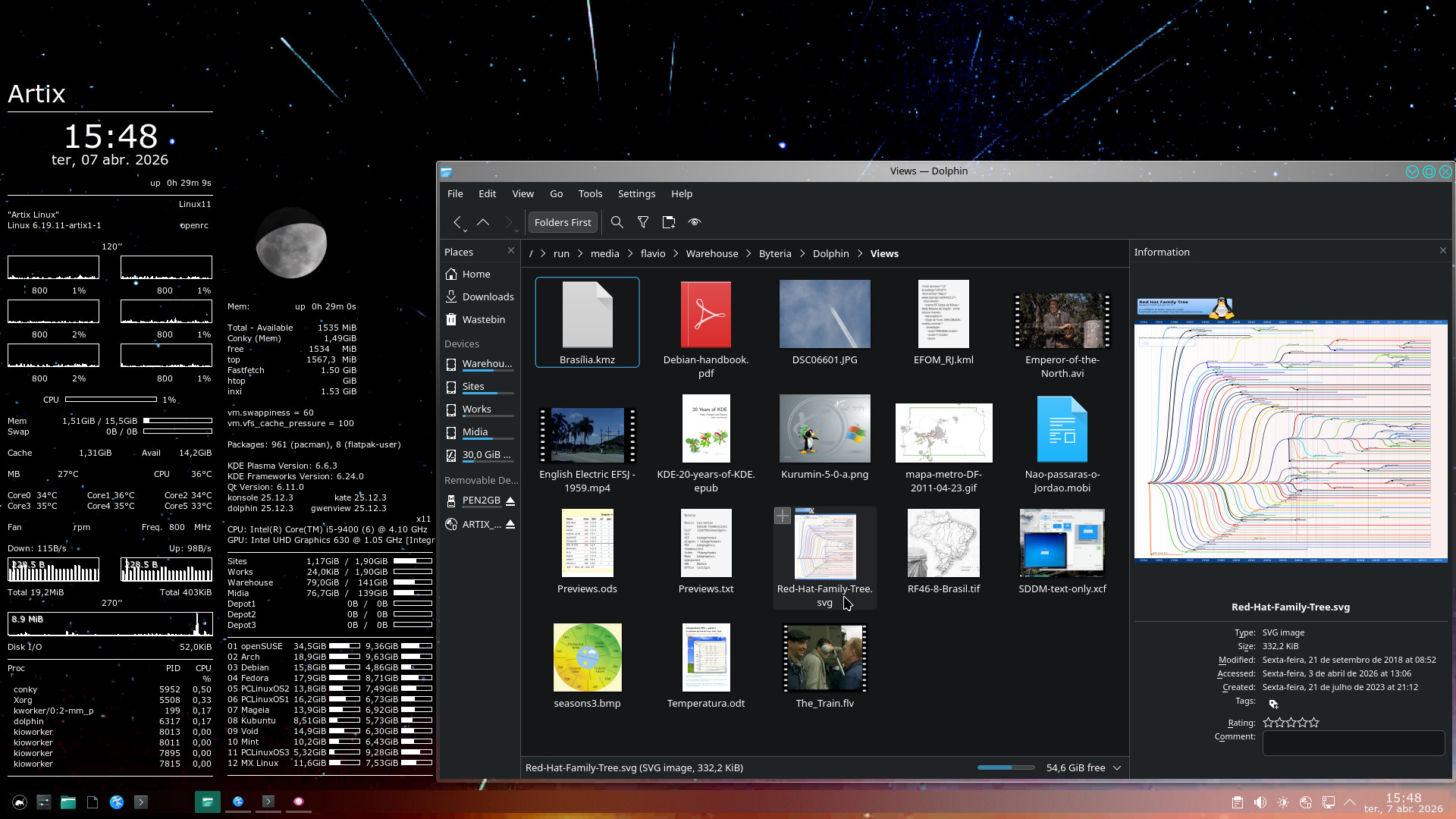Open the Edit menu

488,193
